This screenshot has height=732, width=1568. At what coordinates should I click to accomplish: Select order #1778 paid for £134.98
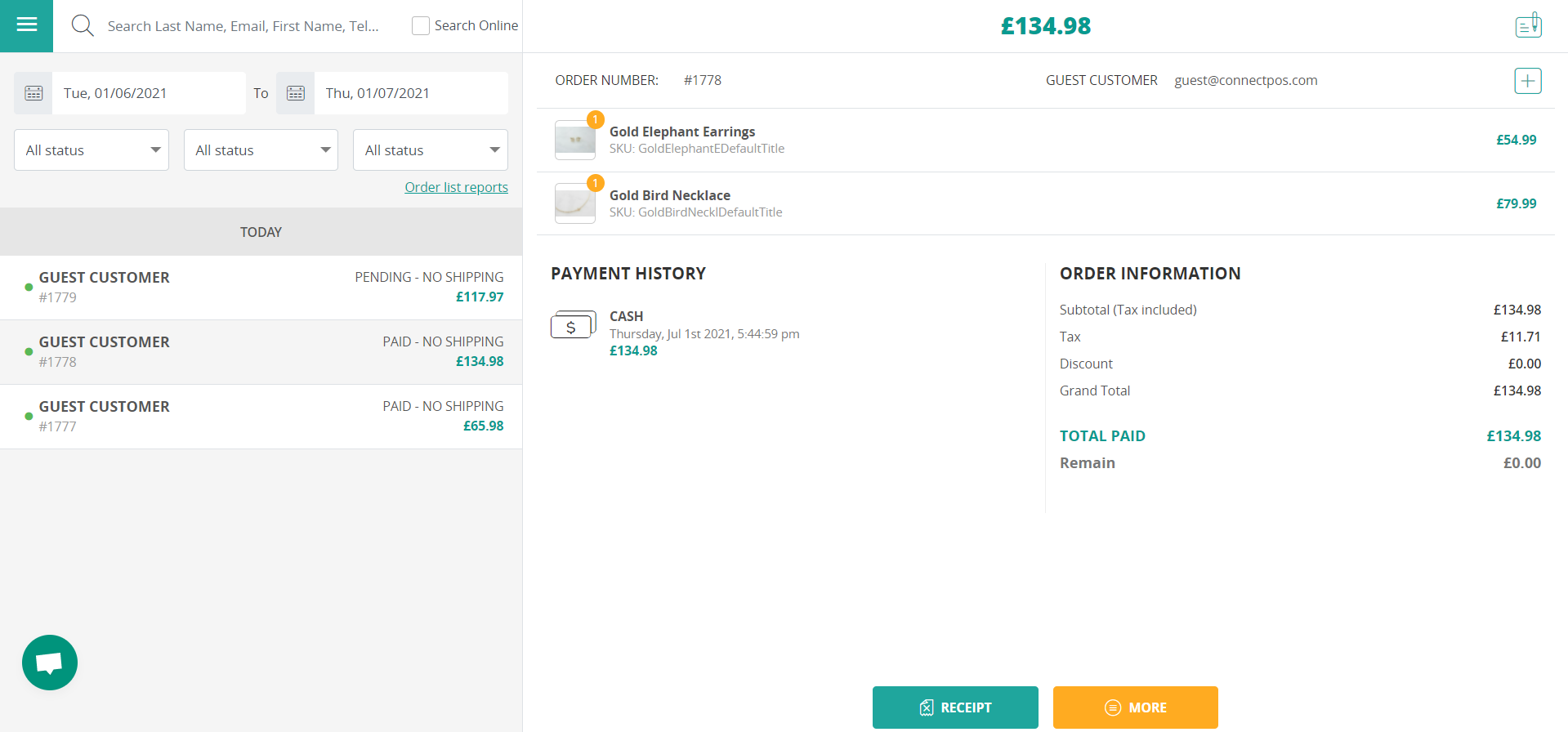point(261,352)
